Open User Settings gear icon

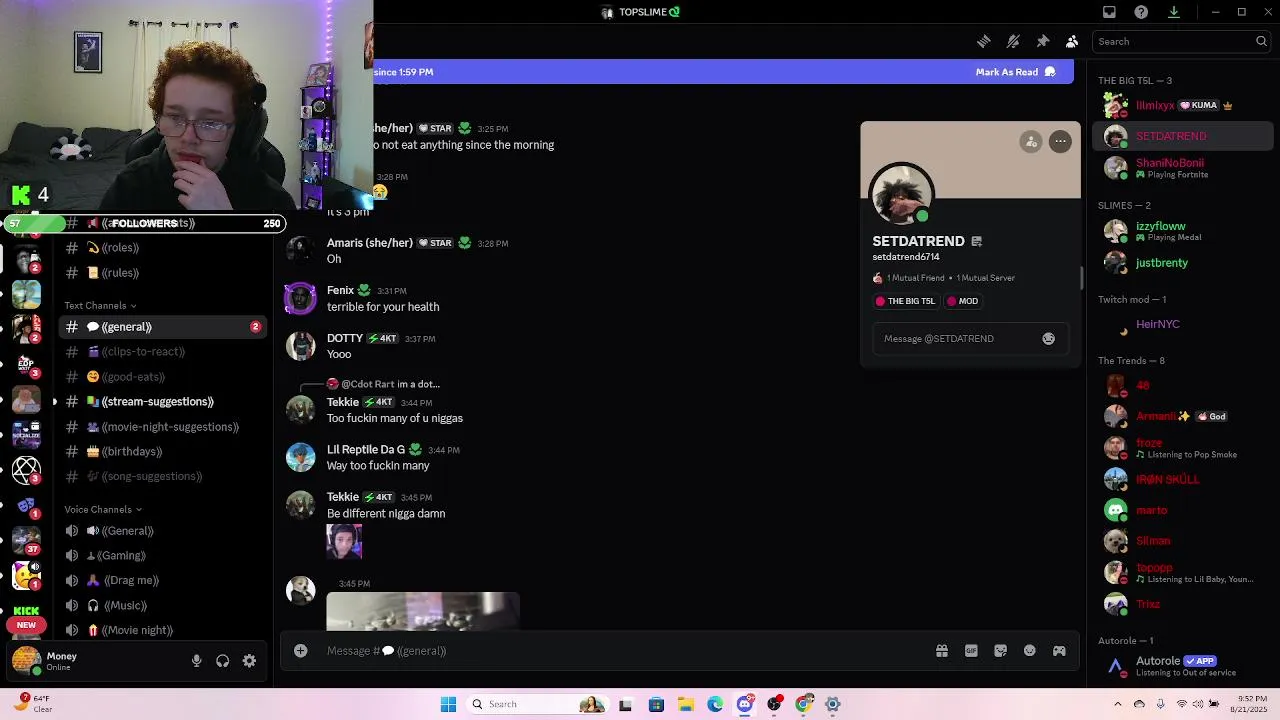[x=249, y=661]
